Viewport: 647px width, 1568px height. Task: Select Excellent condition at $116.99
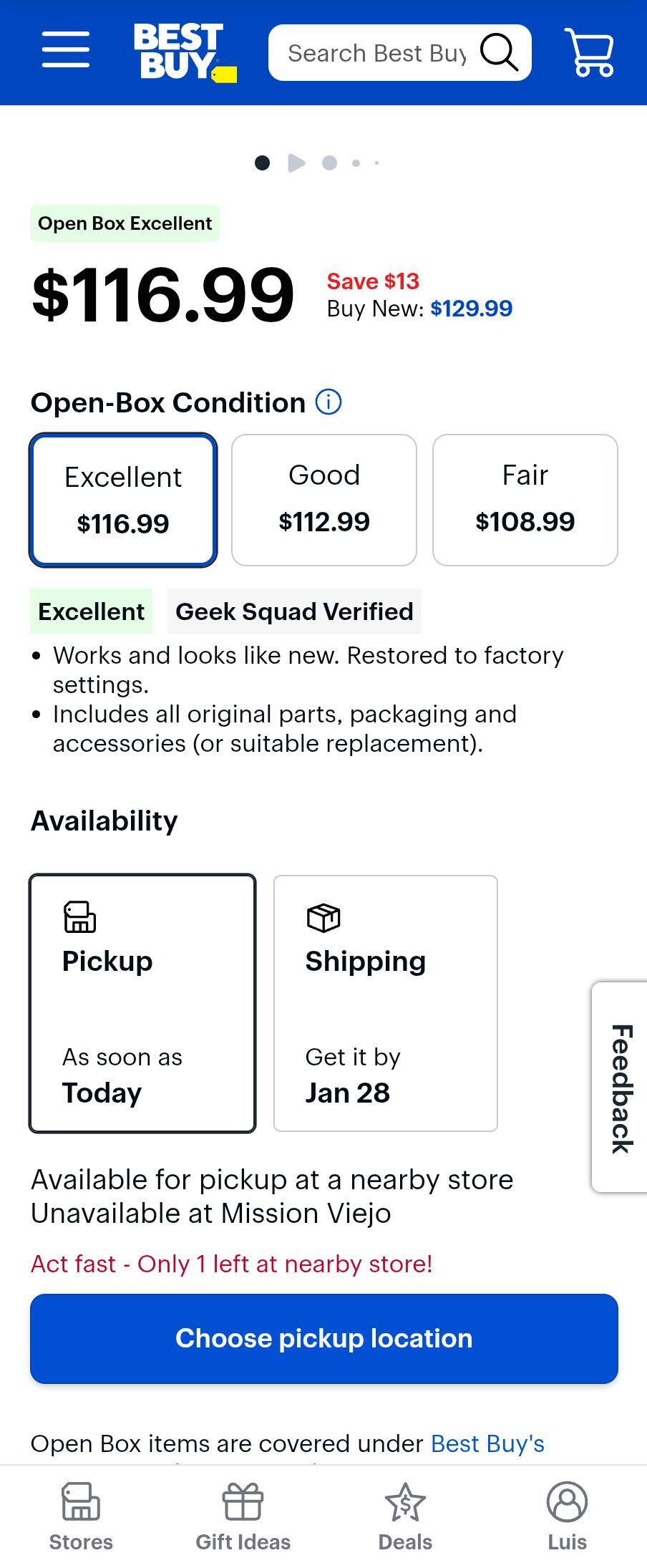point(123,500)
